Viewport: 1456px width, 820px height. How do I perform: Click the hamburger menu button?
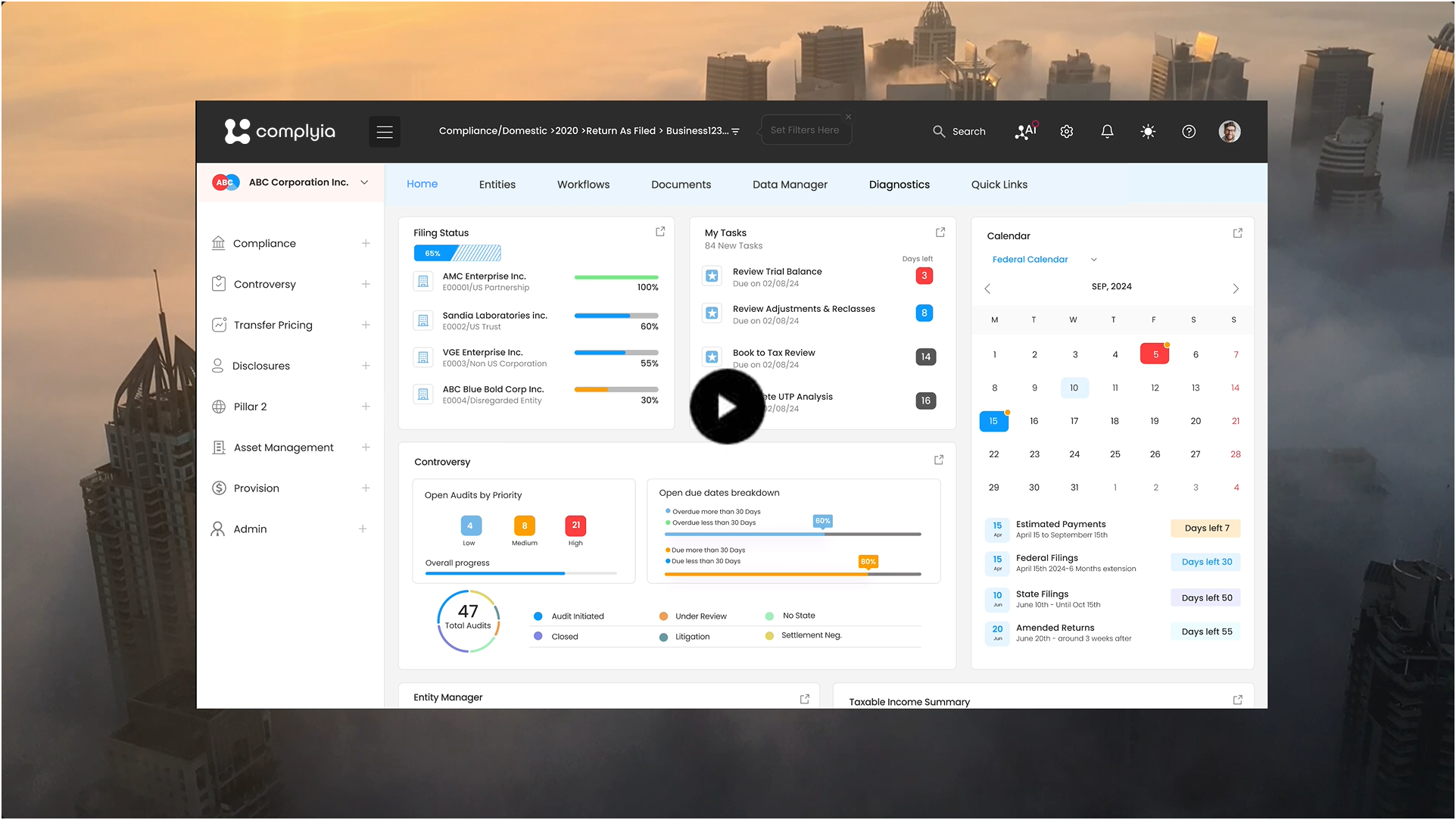[385, 132]
